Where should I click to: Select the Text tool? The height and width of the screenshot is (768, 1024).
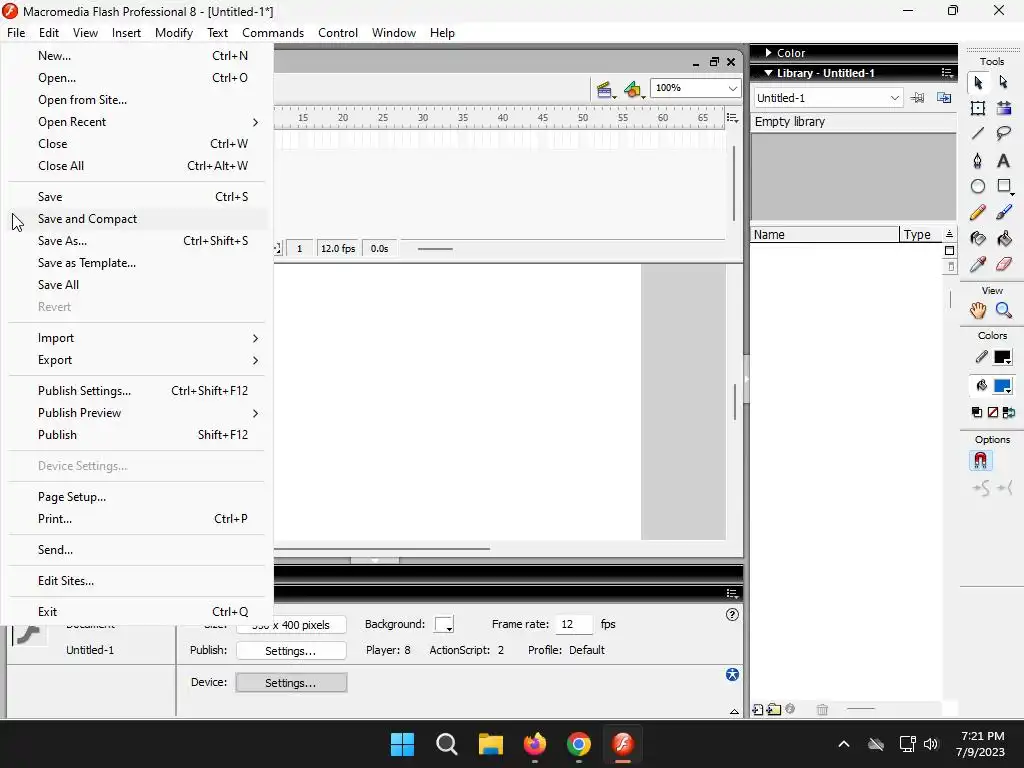point(1004,160)
